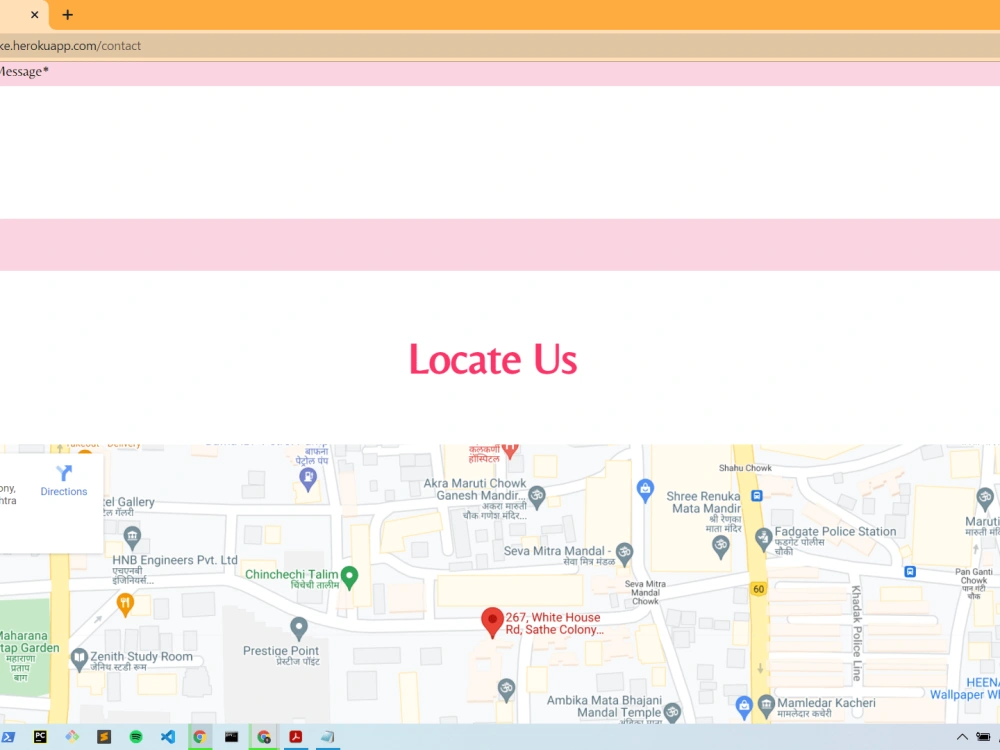1000x750 pixels.
Task: Open Visual Studio Code from the taskbar
Action: (168, 737)
